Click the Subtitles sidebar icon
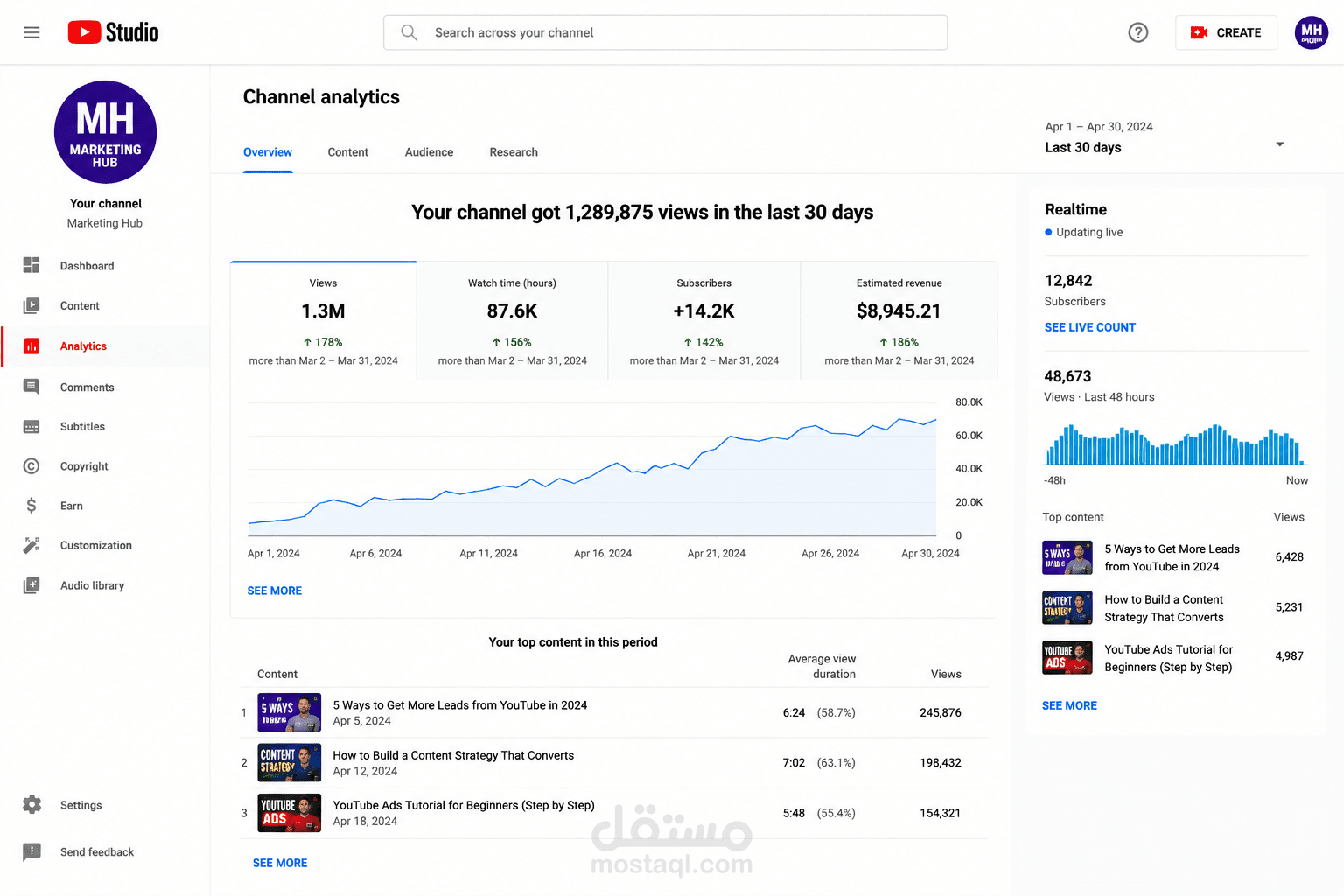The image size is (1344, 896). point(31,427)
